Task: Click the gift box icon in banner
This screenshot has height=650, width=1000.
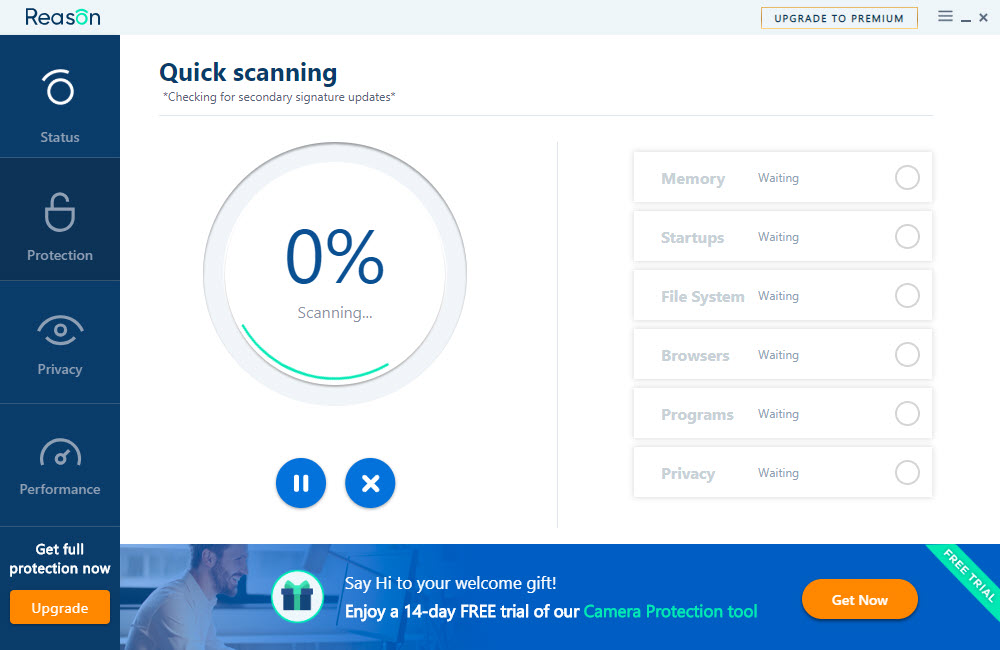Action: pyautogui.click(x=297, y=597)
